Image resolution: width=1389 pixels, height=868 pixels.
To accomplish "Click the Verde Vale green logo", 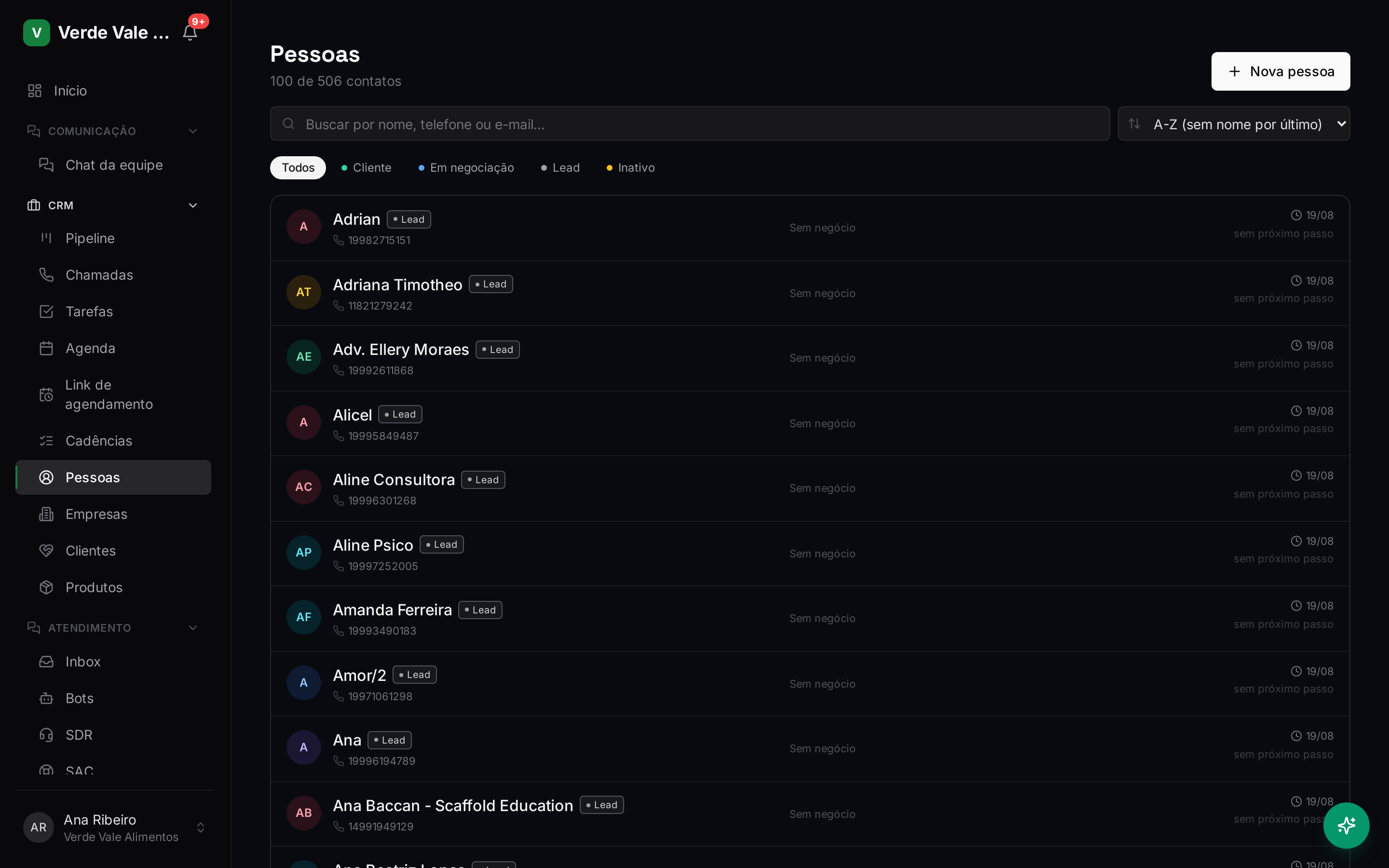I will coord(37,33).
